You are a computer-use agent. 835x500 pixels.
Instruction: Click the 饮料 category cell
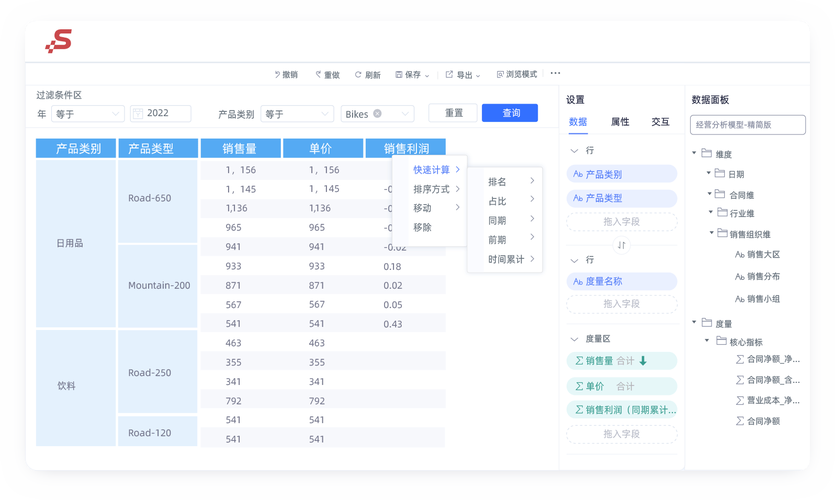76,388
